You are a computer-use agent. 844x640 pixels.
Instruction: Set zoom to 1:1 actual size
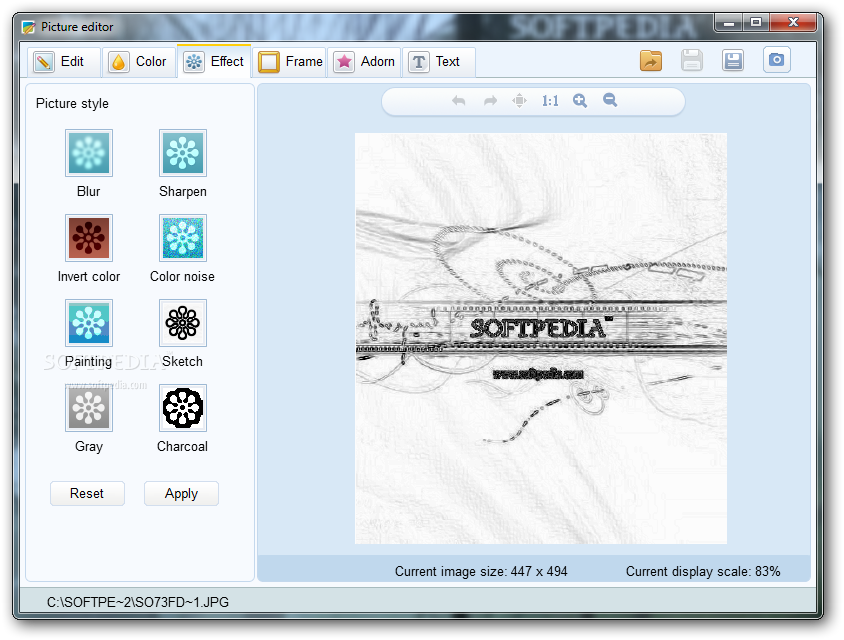tap(550, 101)
